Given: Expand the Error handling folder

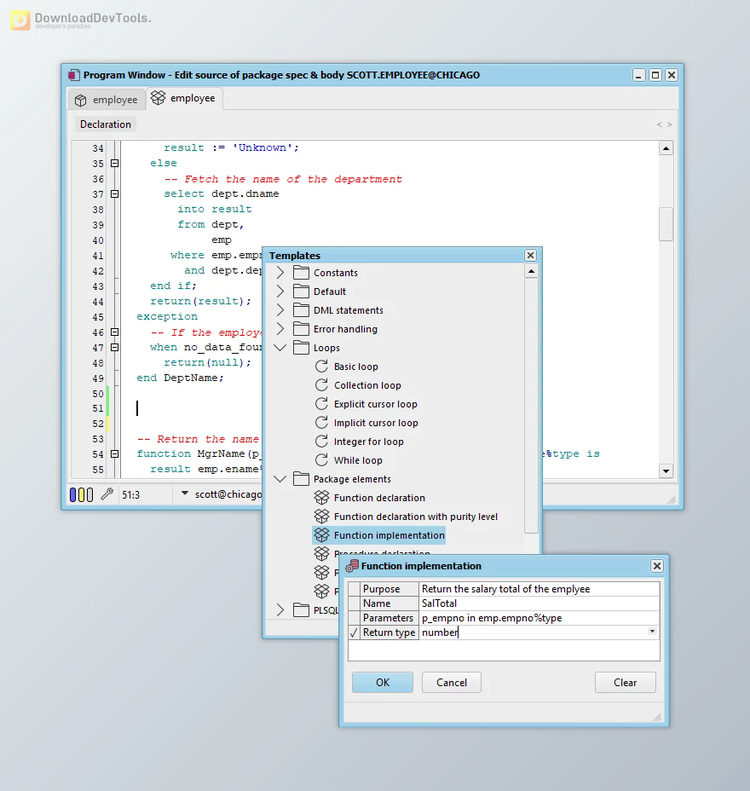Looking at the screenshot, I should (280, 329).
